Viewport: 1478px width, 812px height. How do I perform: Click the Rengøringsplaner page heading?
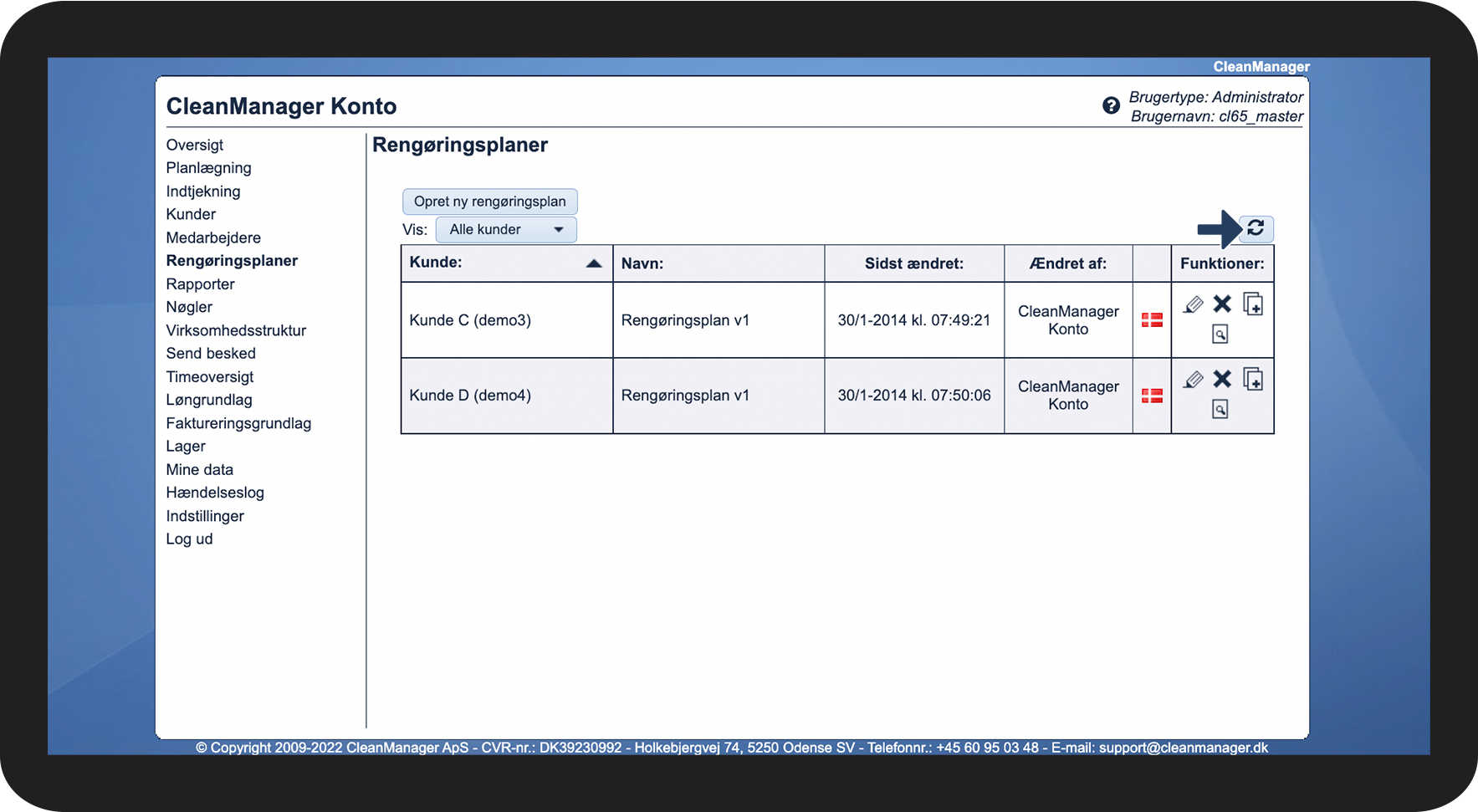click(x=460, y=145)
